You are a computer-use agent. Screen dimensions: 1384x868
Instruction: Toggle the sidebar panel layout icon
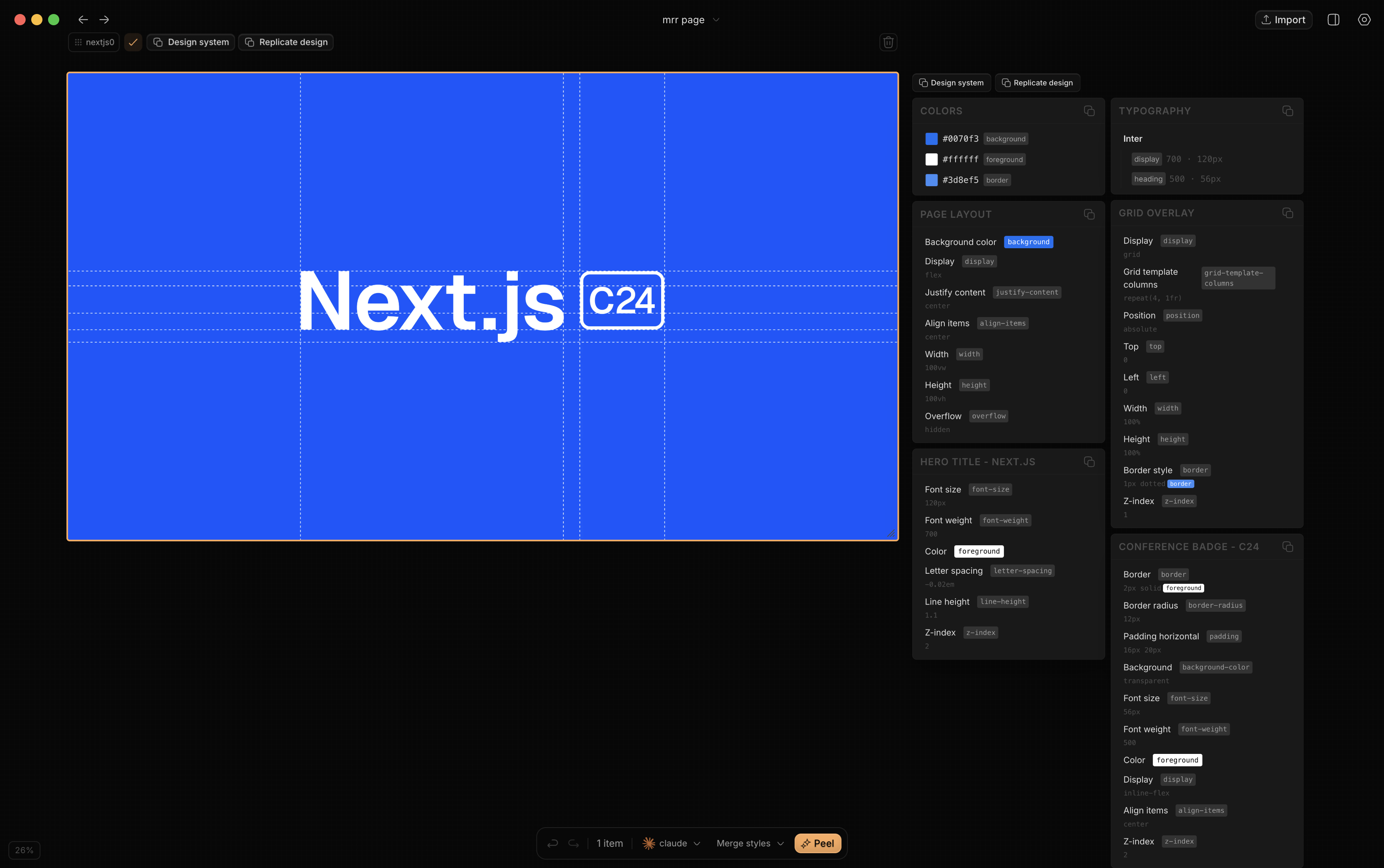coord(1333,20)
